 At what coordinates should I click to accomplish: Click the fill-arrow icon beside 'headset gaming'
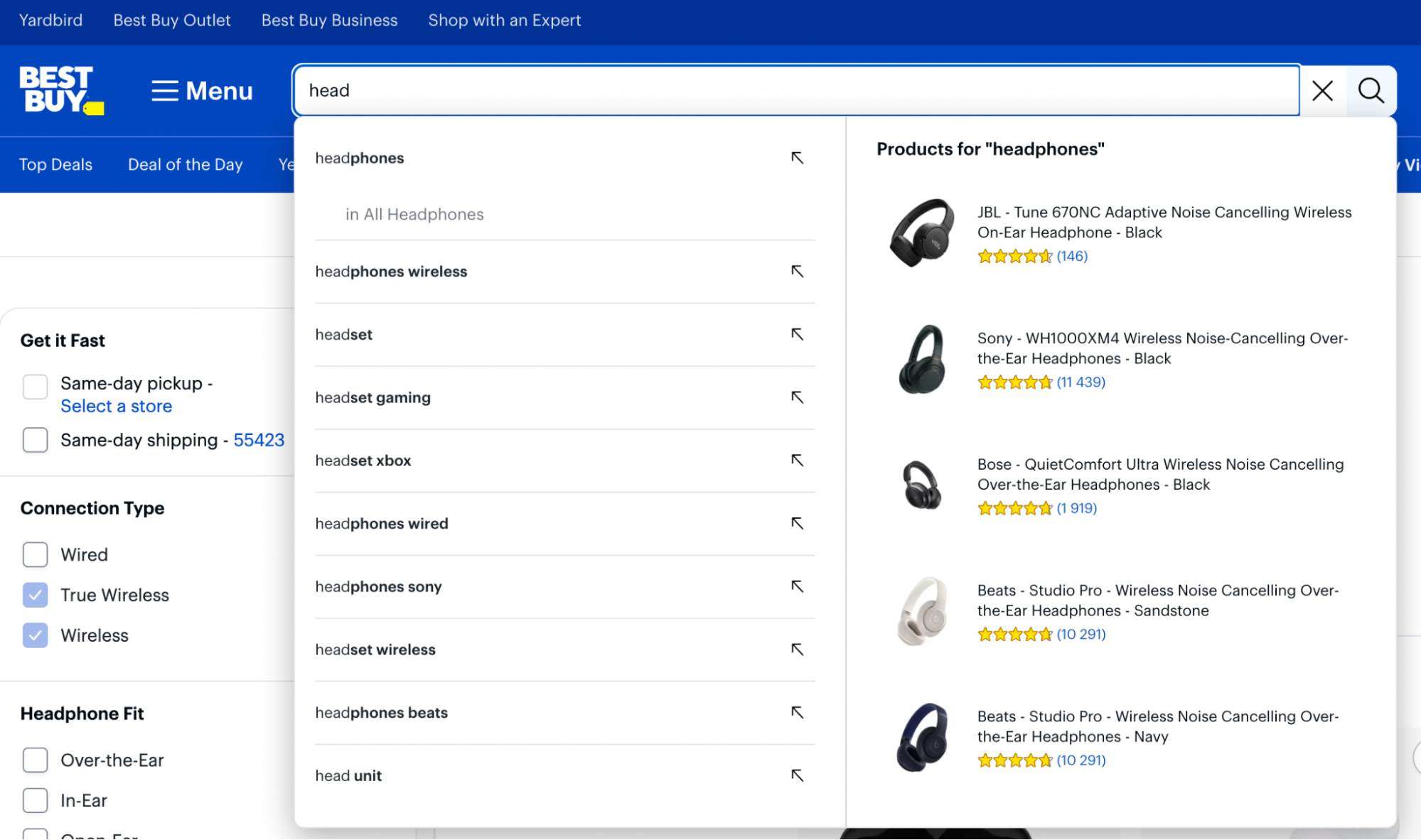[798, 397]
